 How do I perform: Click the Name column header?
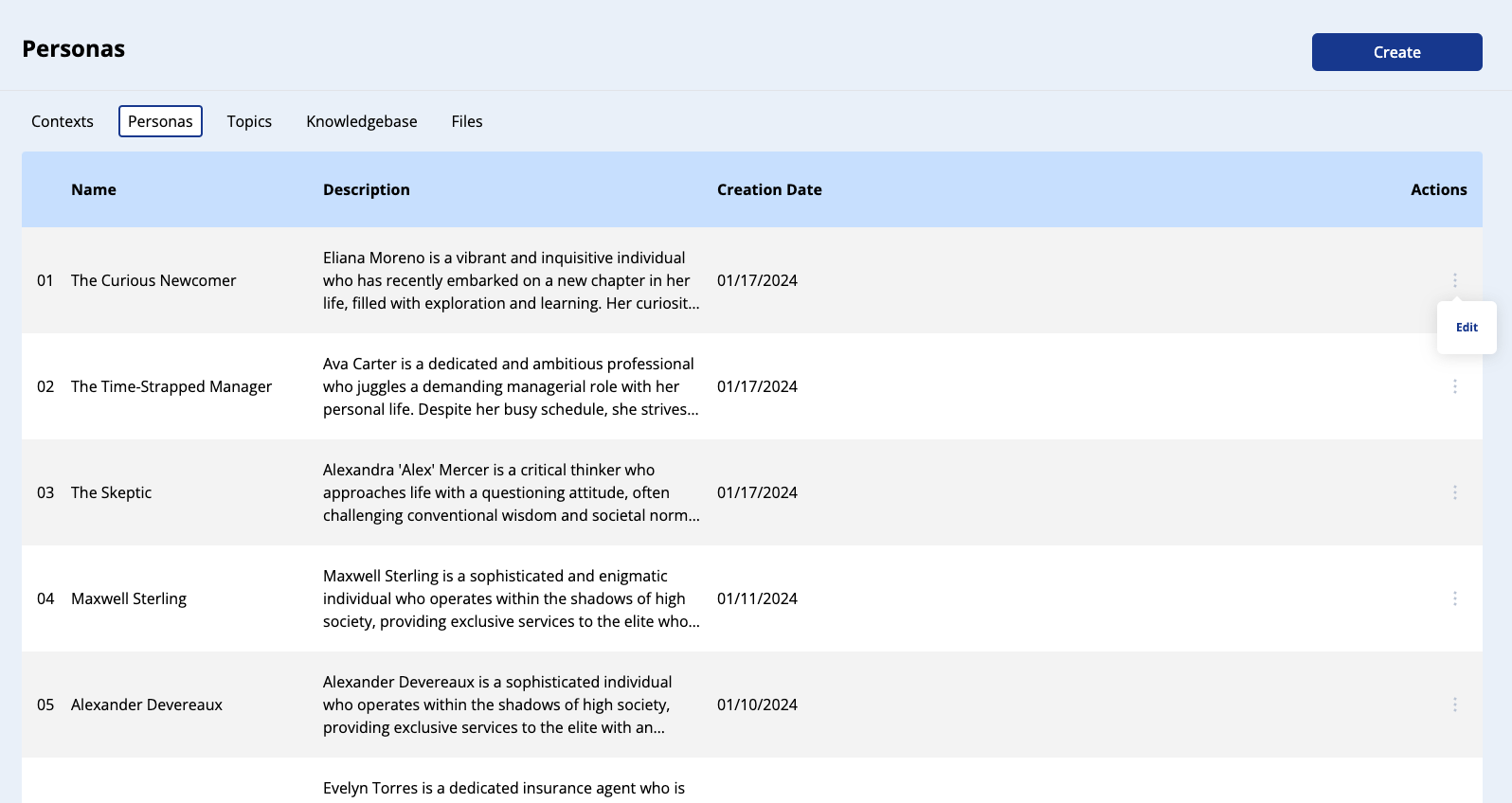coord(94,189)
